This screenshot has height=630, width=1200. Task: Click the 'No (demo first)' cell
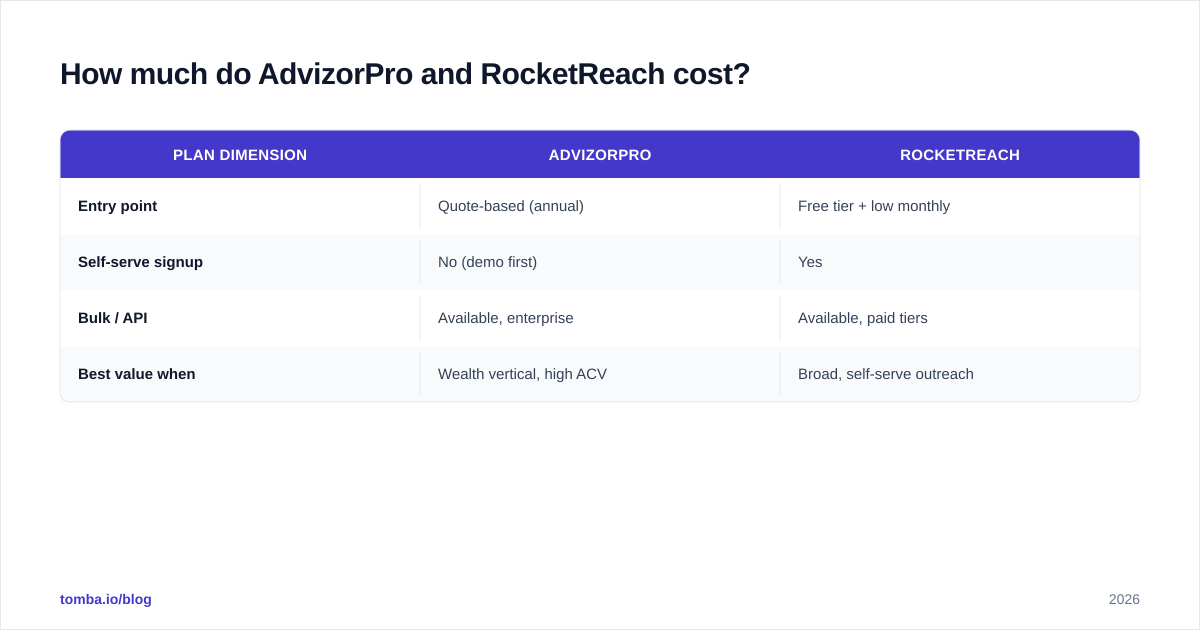pos(600,262)
